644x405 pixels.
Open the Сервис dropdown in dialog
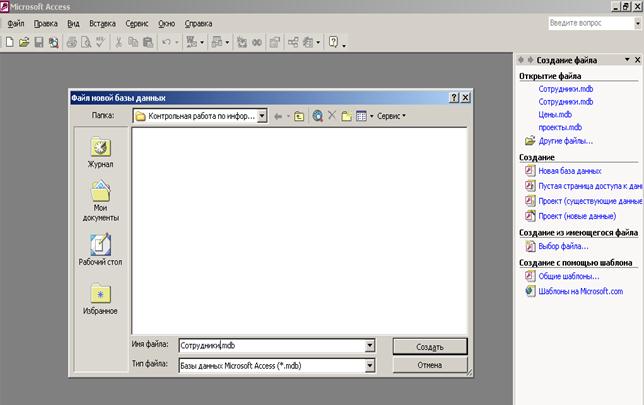pos(391,116)
